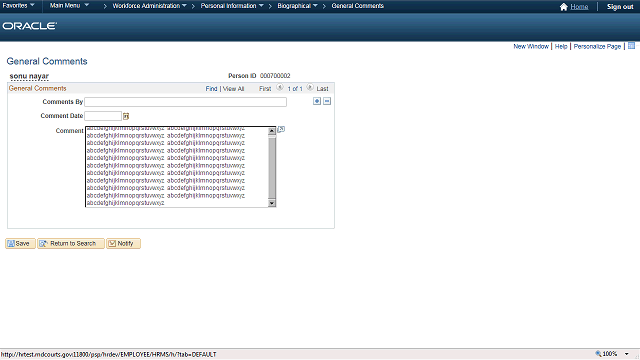Click the '1 of 1' row counter
Viewport: 640px width, 360px height.
[x=295, y=89]
